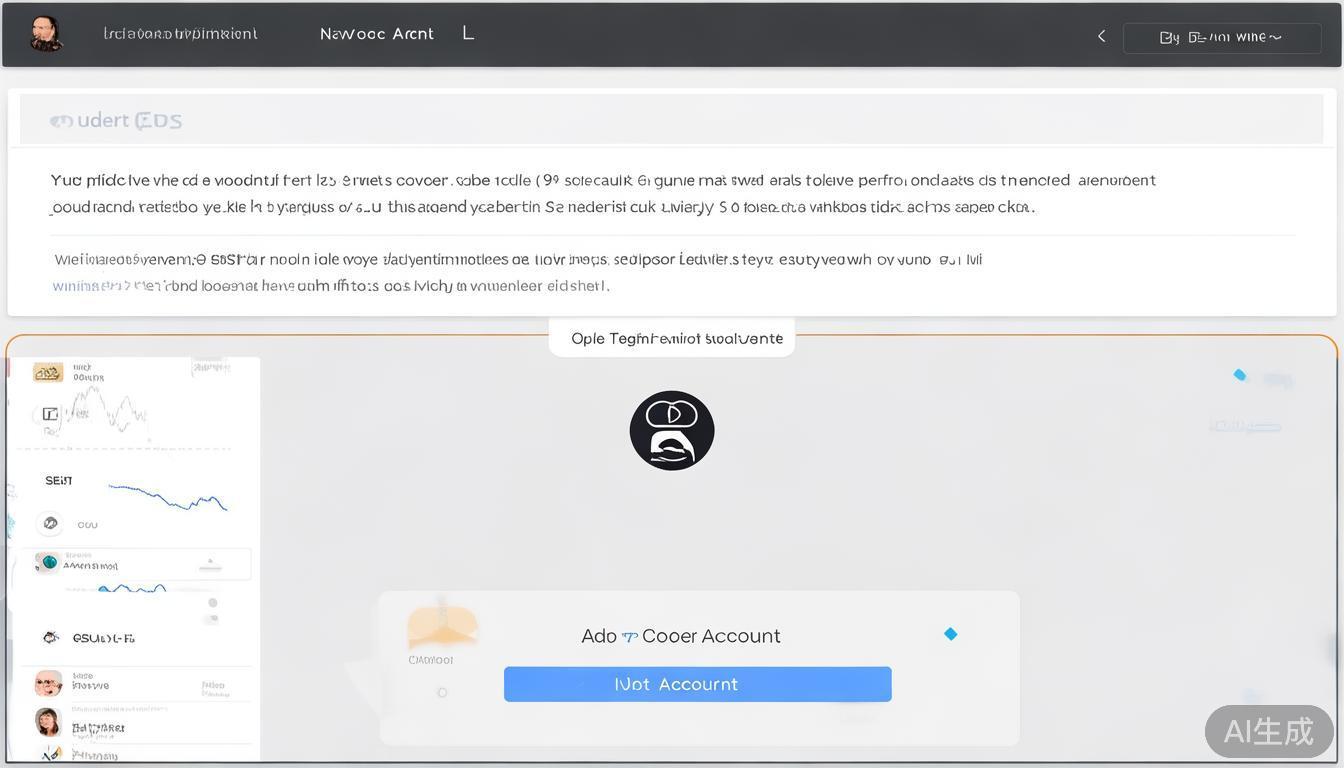This screenshot has width=1344, height=768.
Task: Click the dark circular account logo icon
Action: [x=671, y=429]
